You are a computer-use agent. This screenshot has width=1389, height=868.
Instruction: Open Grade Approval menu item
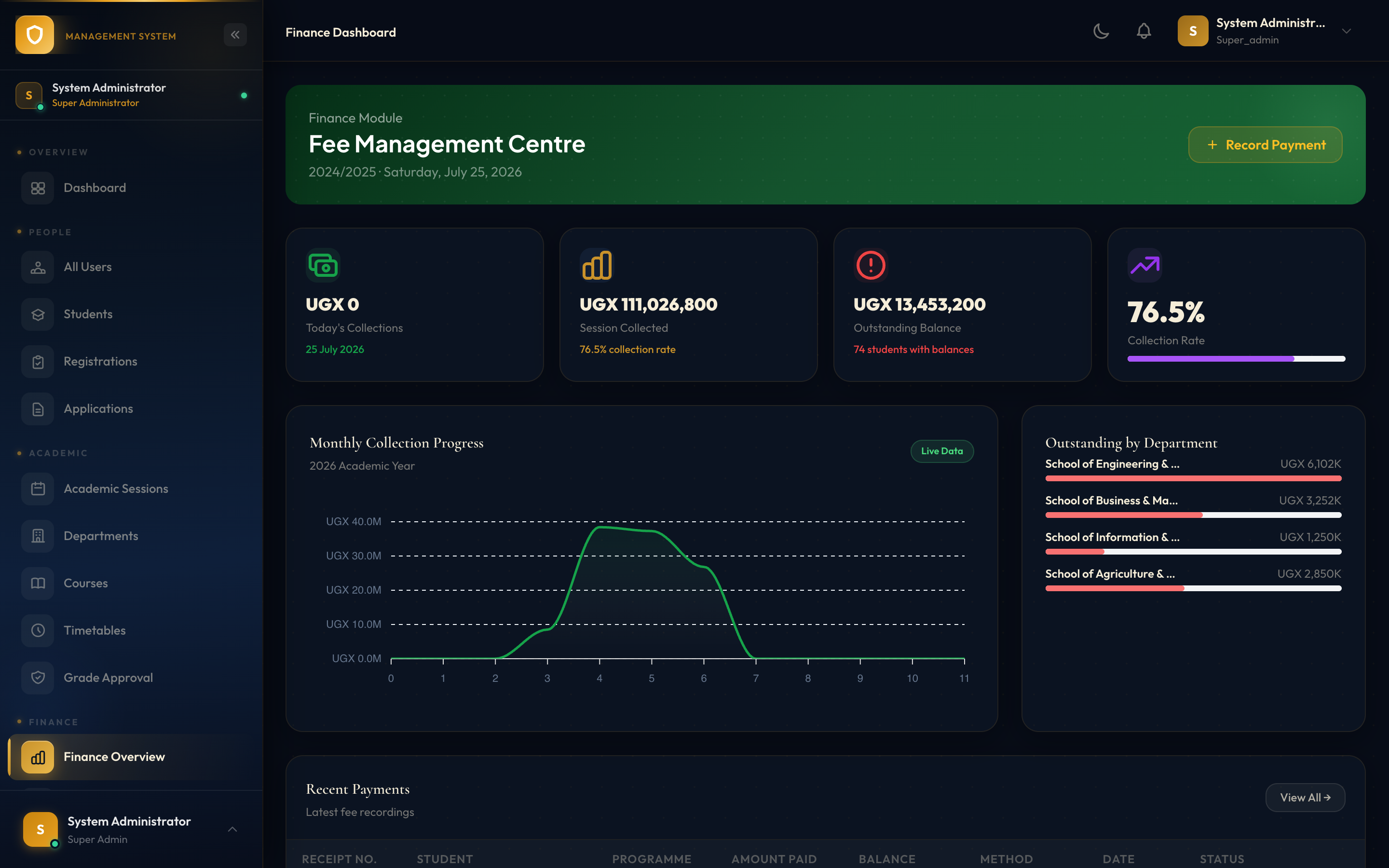pyautogui.click(x=132, y=678)
